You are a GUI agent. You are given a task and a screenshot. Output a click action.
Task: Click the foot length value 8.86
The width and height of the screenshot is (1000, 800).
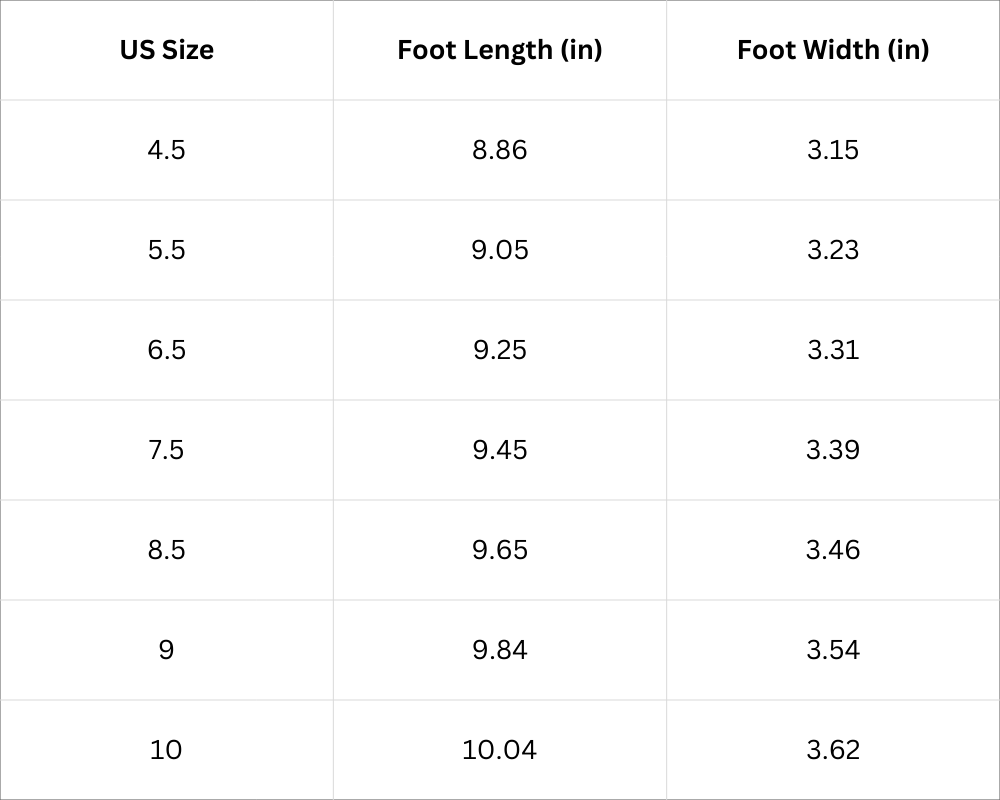coord(499,150)
